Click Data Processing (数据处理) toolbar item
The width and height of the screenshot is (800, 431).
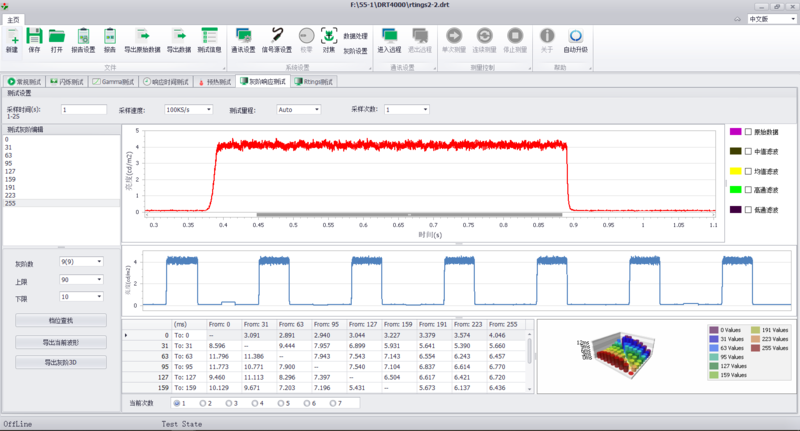pyautogui.click(x=355, y=36)
